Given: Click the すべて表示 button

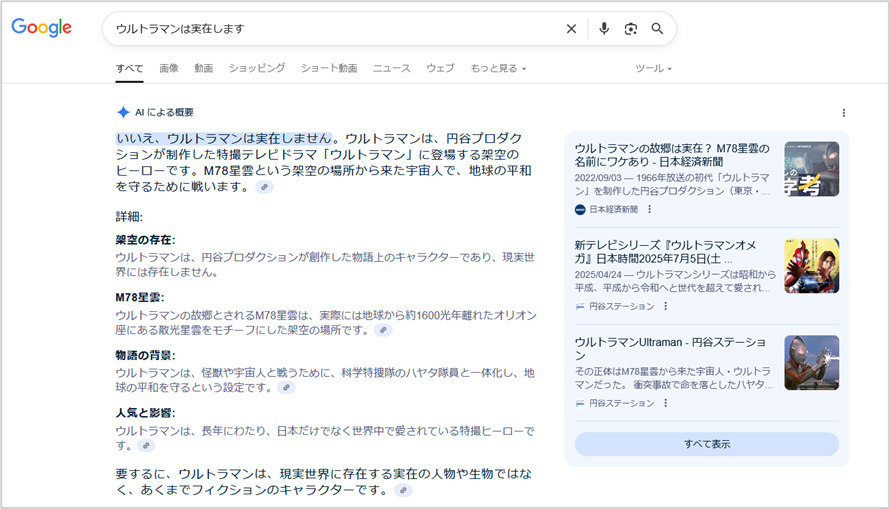Looking at the screenshot, I should 707,444.
